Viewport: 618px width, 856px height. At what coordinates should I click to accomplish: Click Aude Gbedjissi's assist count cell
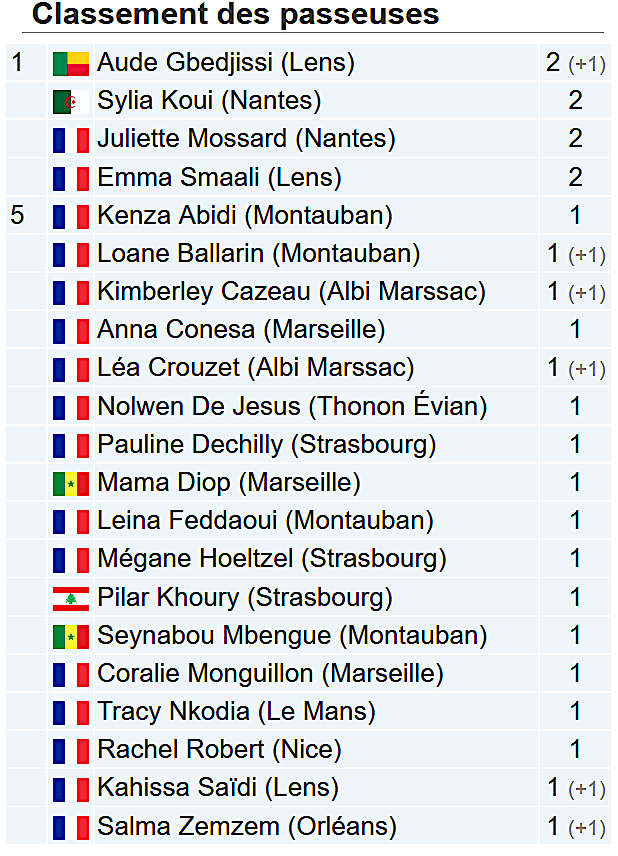pos(575,63)
